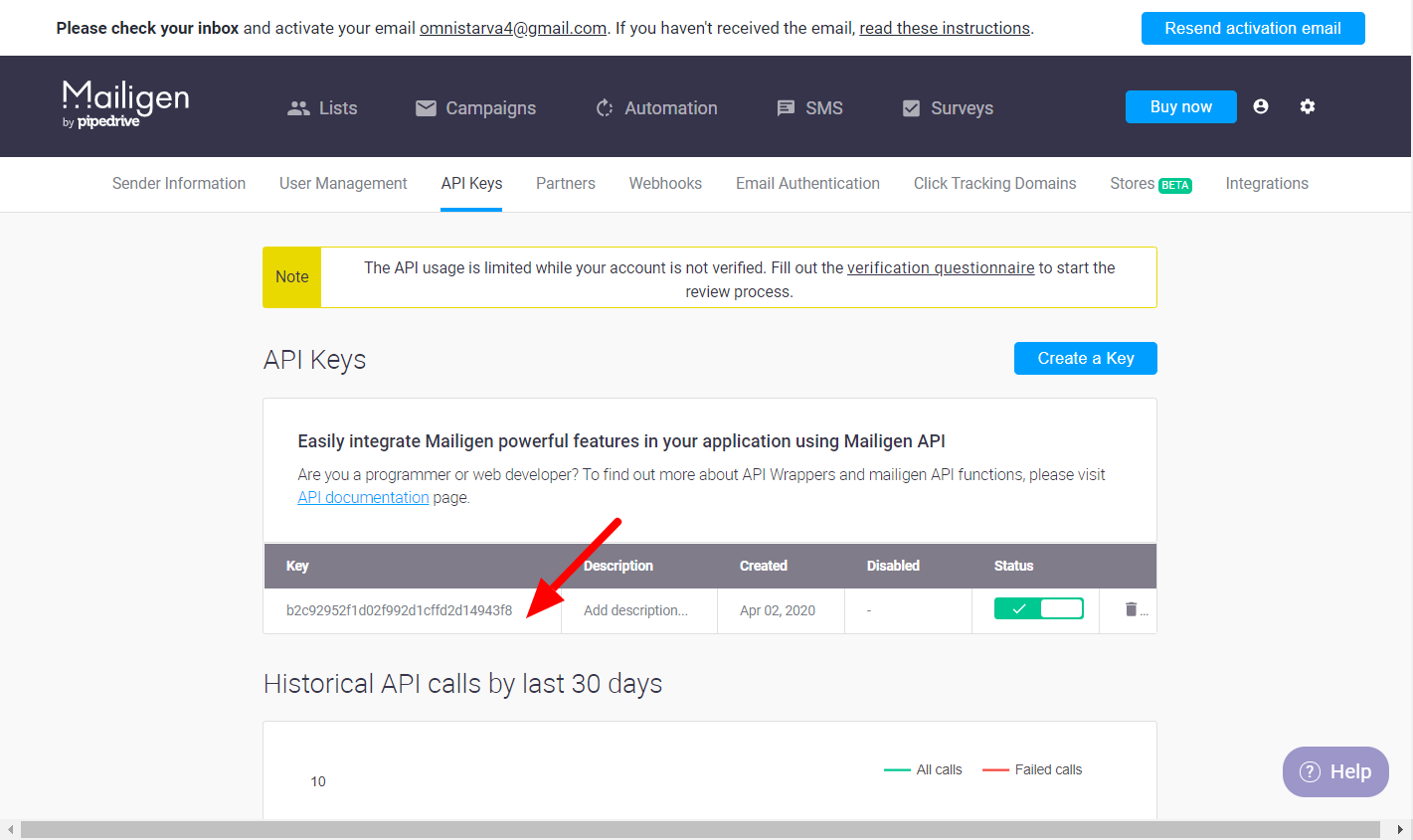Follow the read these instructions link

pyautogui.click(x=945, y=28)
